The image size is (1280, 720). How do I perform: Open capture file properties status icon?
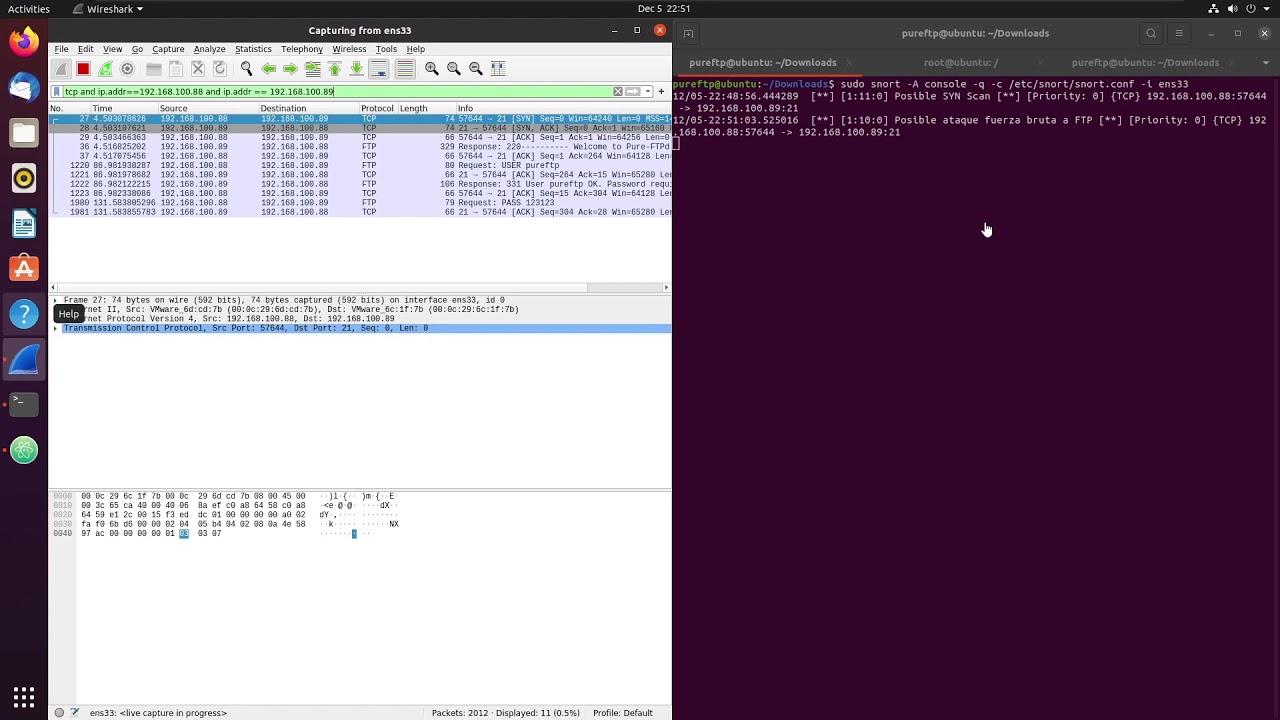pyautogui.click(x=74, y=713)
